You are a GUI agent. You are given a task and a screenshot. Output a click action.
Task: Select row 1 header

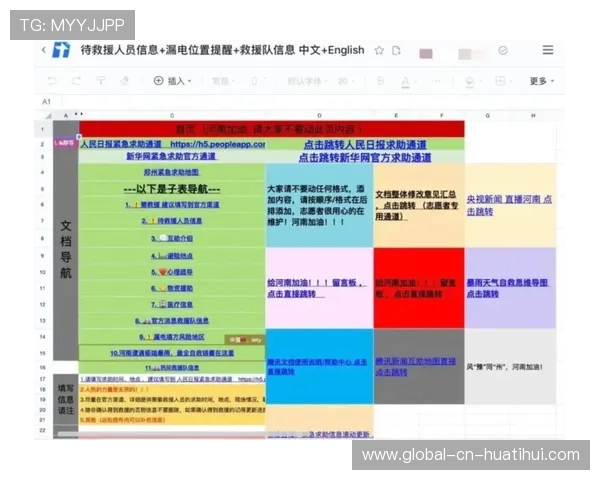tap(43, 129)
